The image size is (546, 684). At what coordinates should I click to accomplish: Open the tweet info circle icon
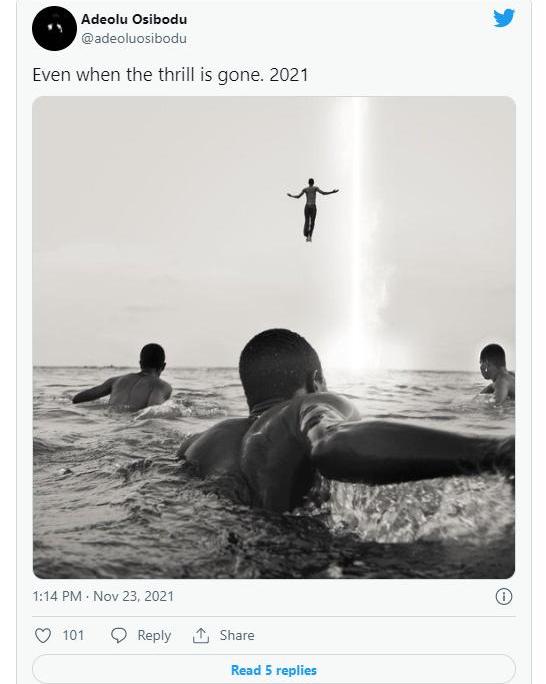point(504,596)
